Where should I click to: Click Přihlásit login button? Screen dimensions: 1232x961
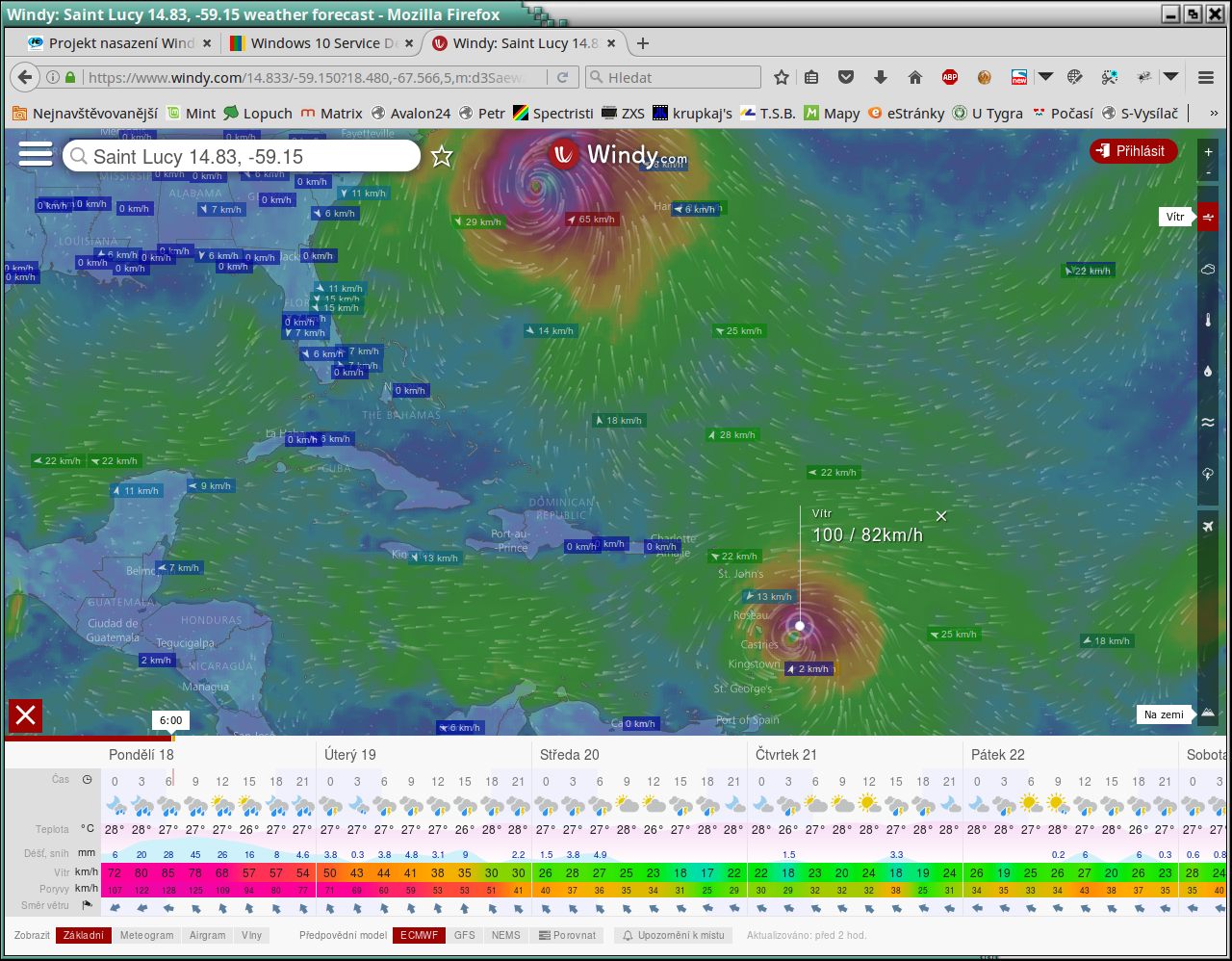pos(1133,151)
